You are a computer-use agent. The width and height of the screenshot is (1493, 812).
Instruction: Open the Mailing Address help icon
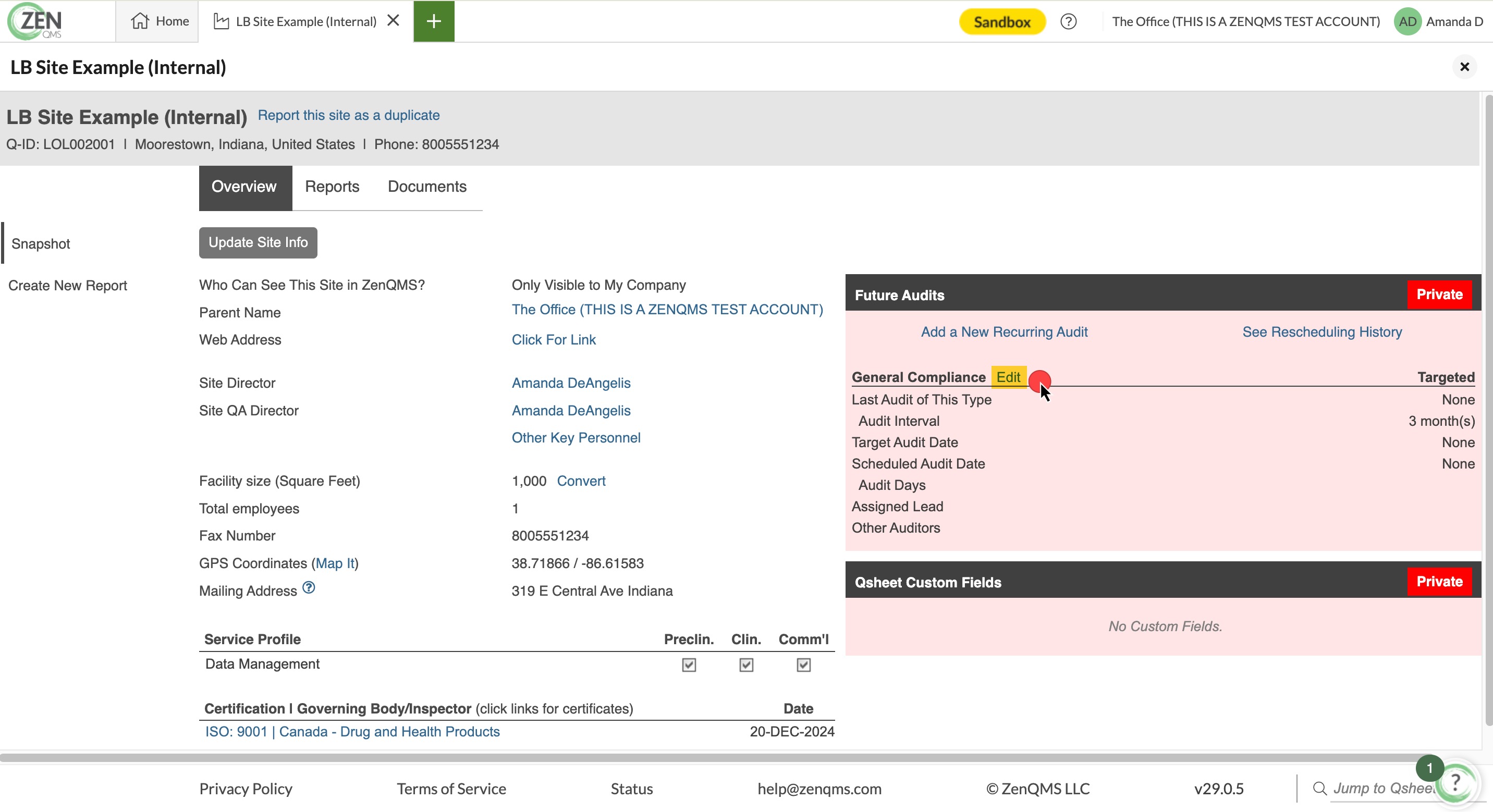click(309, 588)
